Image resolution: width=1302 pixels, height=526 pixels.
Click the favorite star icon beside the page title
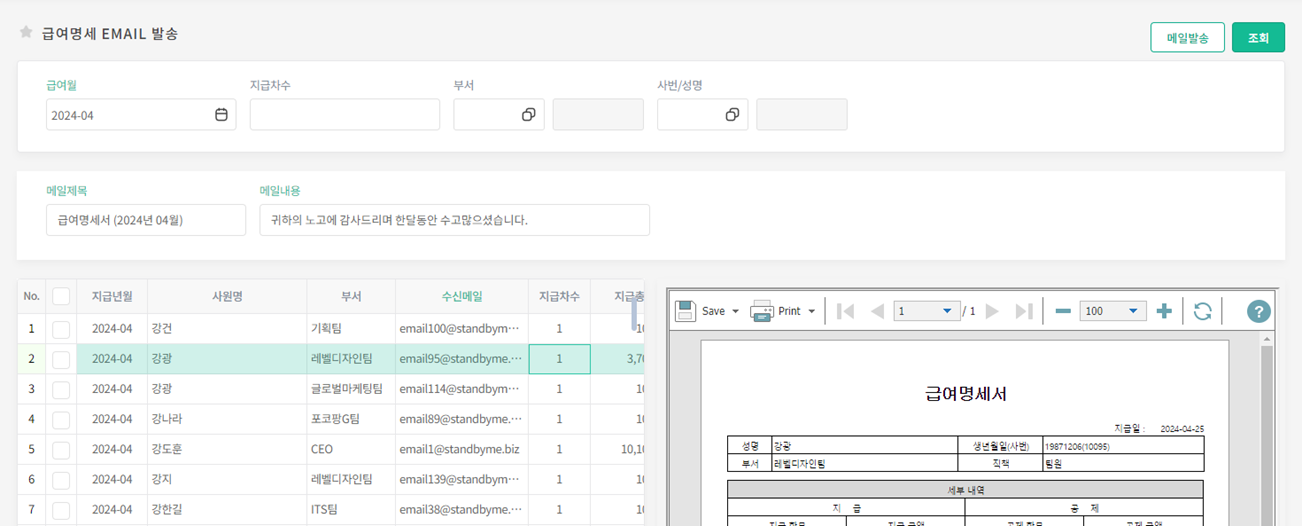26,33
